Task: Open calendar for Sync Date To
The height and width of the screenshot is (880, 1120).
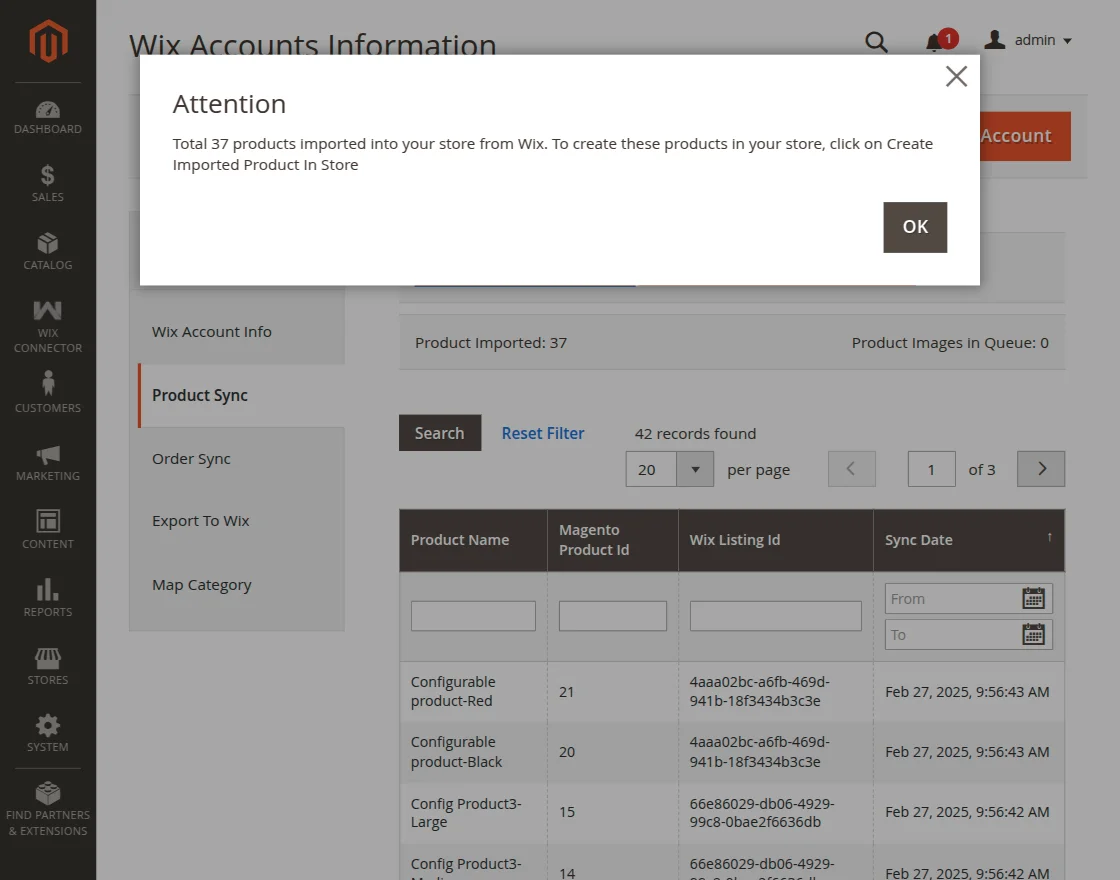Action: coord(1034,634)
